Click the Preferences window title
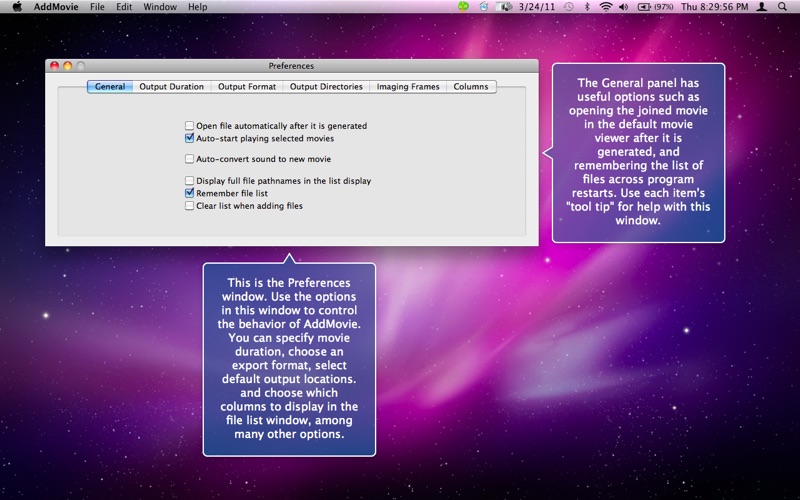 (291, 66)
